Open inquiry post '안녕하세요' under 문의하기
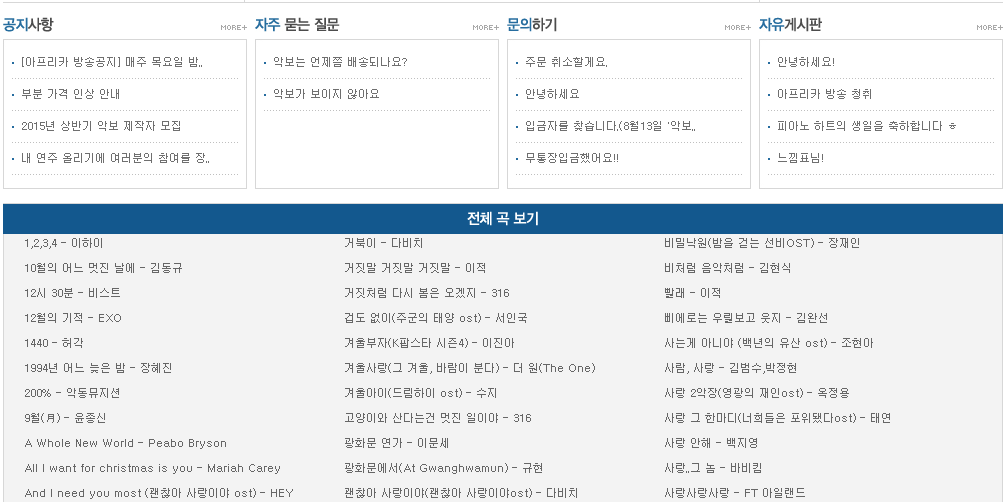The image size is (1007, 502). click(x=552, y=94)
